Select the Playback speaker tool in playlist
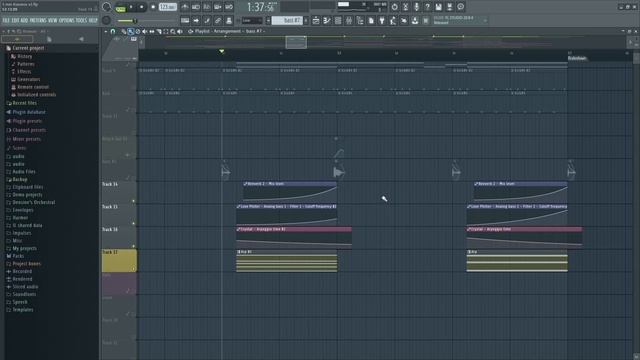640x360 pixels. [x=180, y=31]
